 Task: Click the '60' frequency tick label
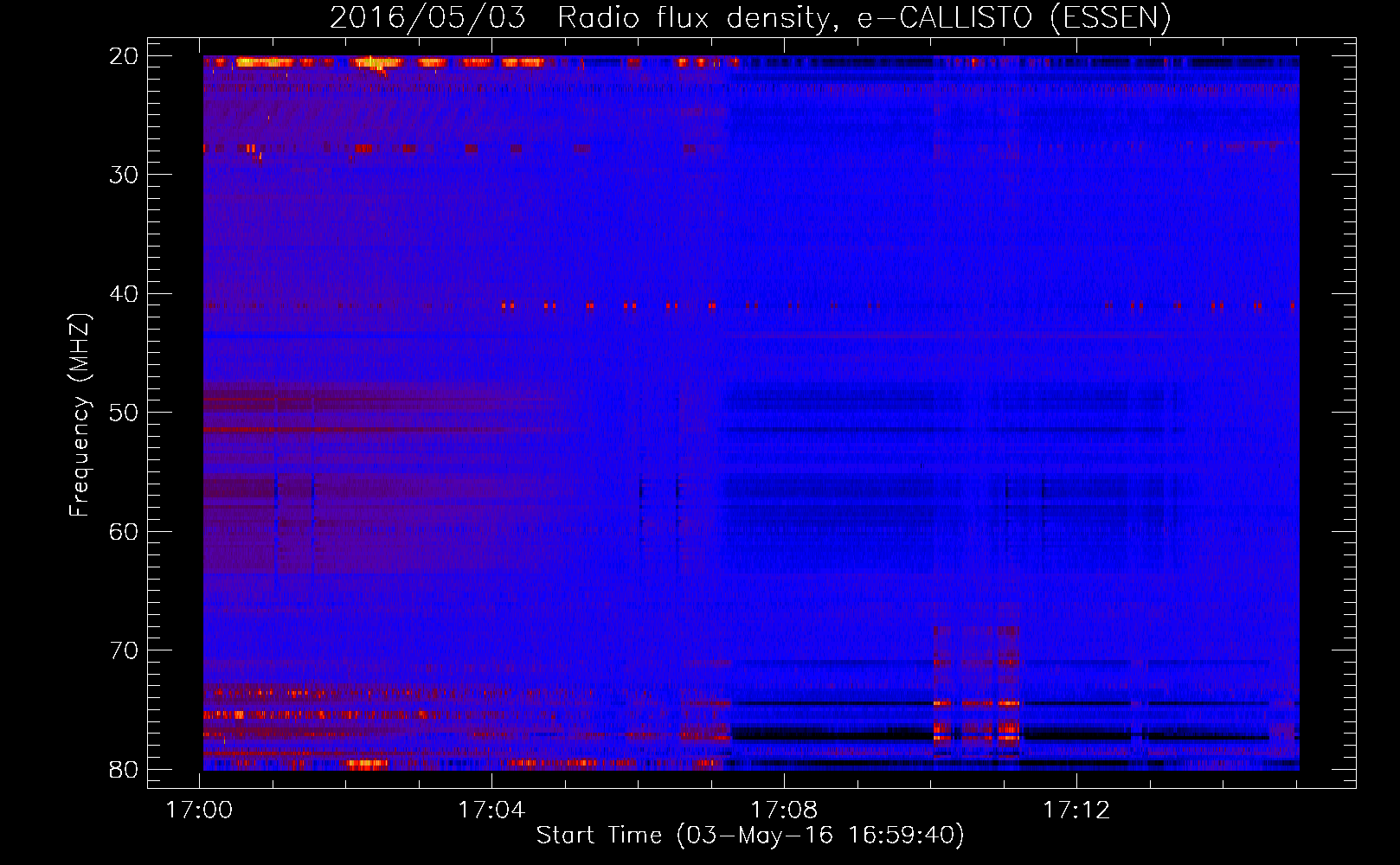coord(124,532)
